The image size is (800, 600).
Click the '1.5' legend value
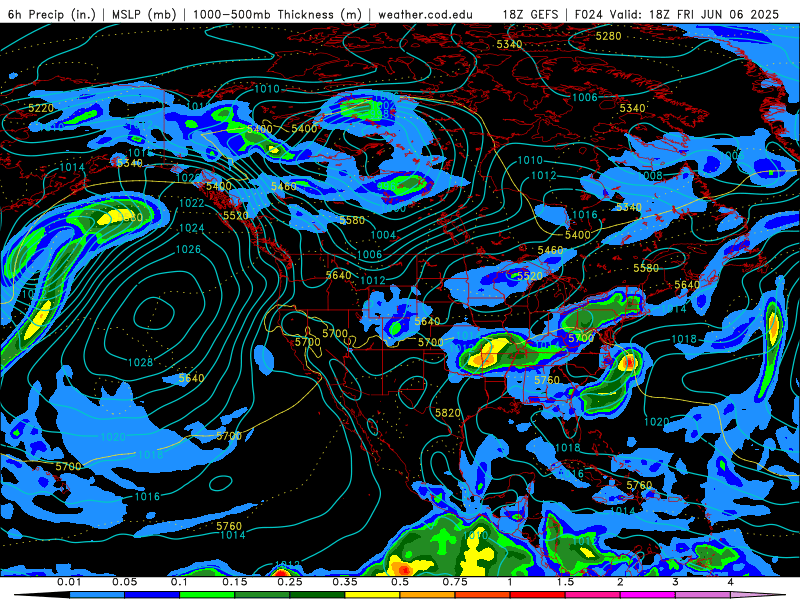[x=565, y=582]
